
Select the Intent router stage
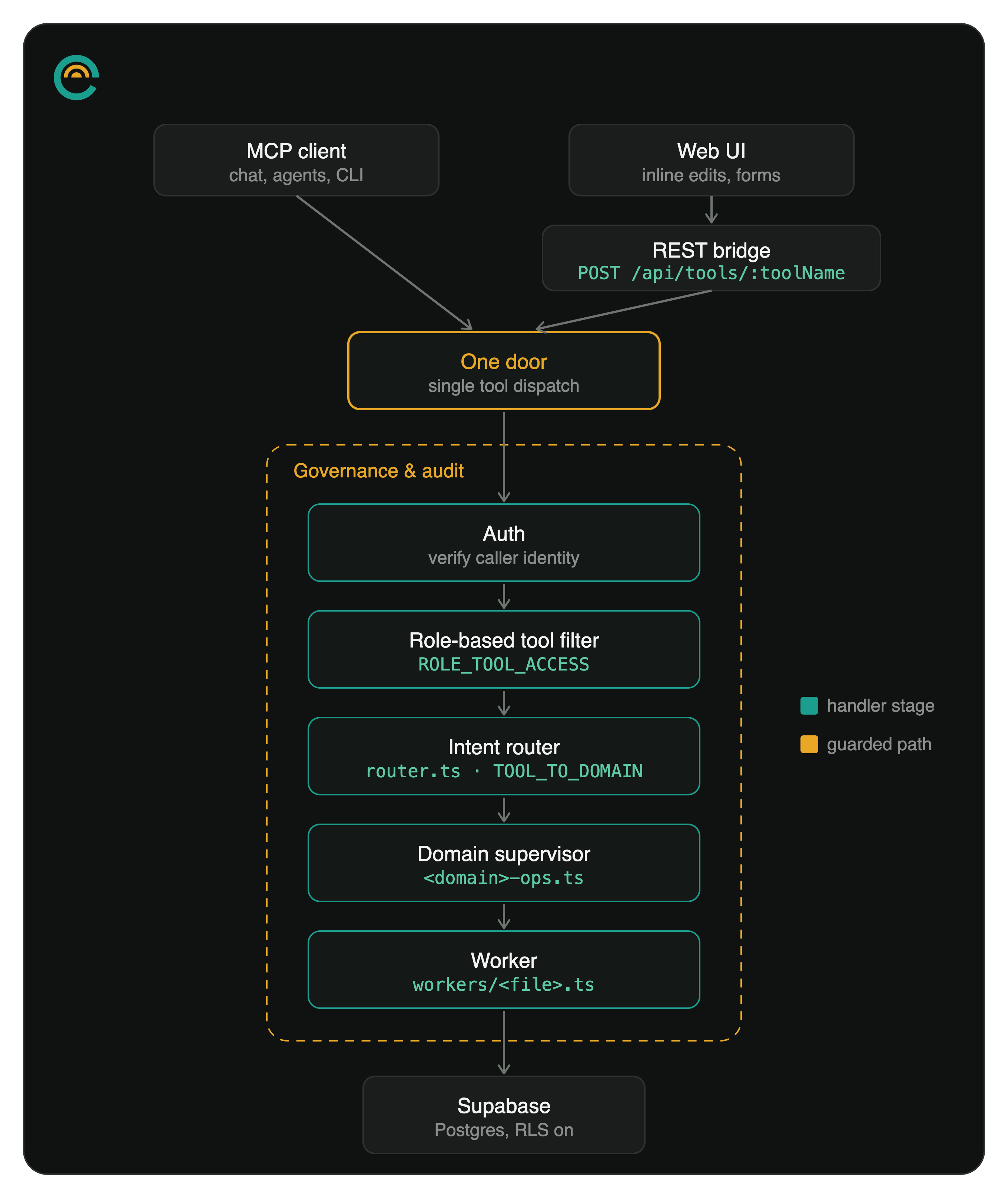(503, 756)
